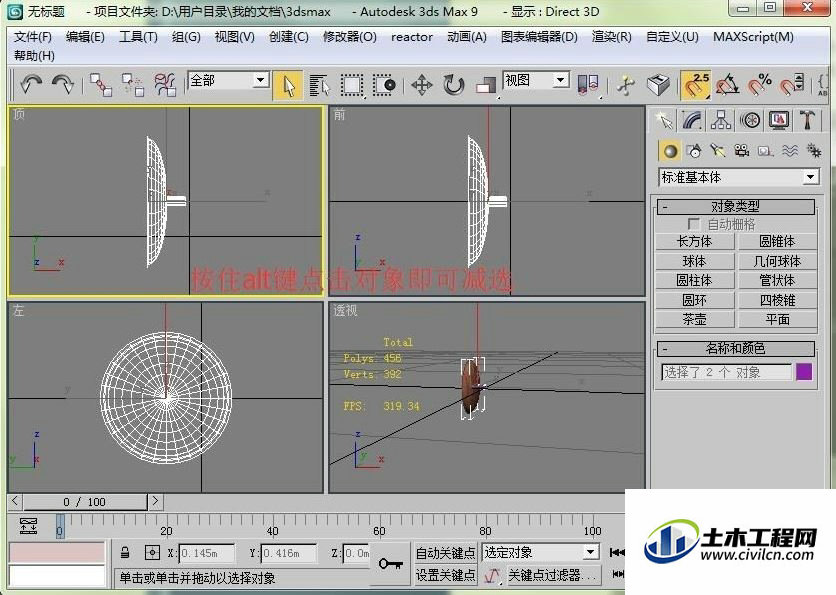Select the Select and Link tool
Screen dimensions: 836x595
tap(101, 85)
